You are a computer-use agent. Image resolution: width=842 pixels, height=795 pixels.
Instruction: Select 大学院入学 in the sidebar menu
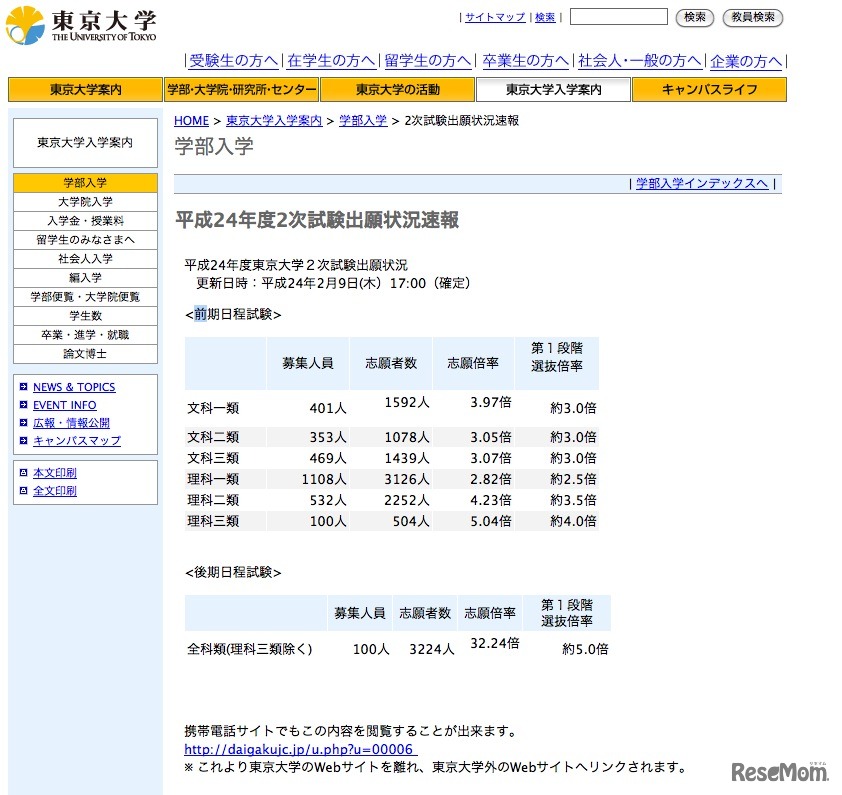(x=85, y=202)
